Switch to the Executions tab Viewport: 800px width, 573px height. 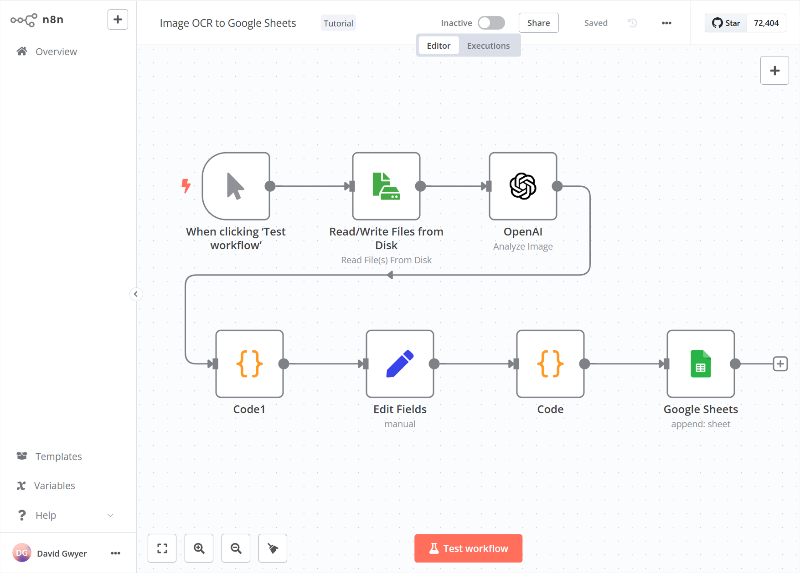point(488,46)
